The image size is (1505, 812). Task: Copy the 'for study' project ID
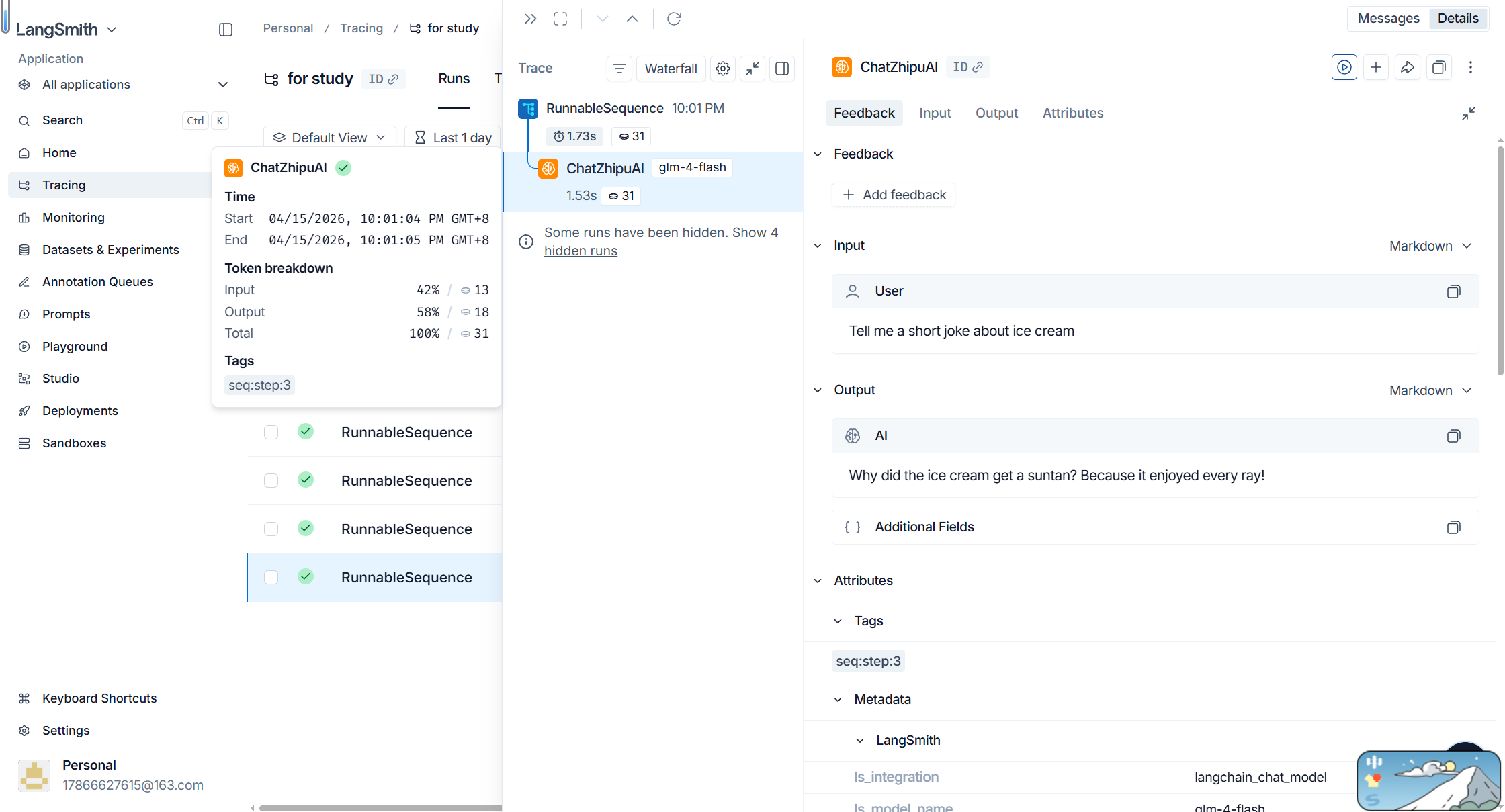tap(384, 79)
